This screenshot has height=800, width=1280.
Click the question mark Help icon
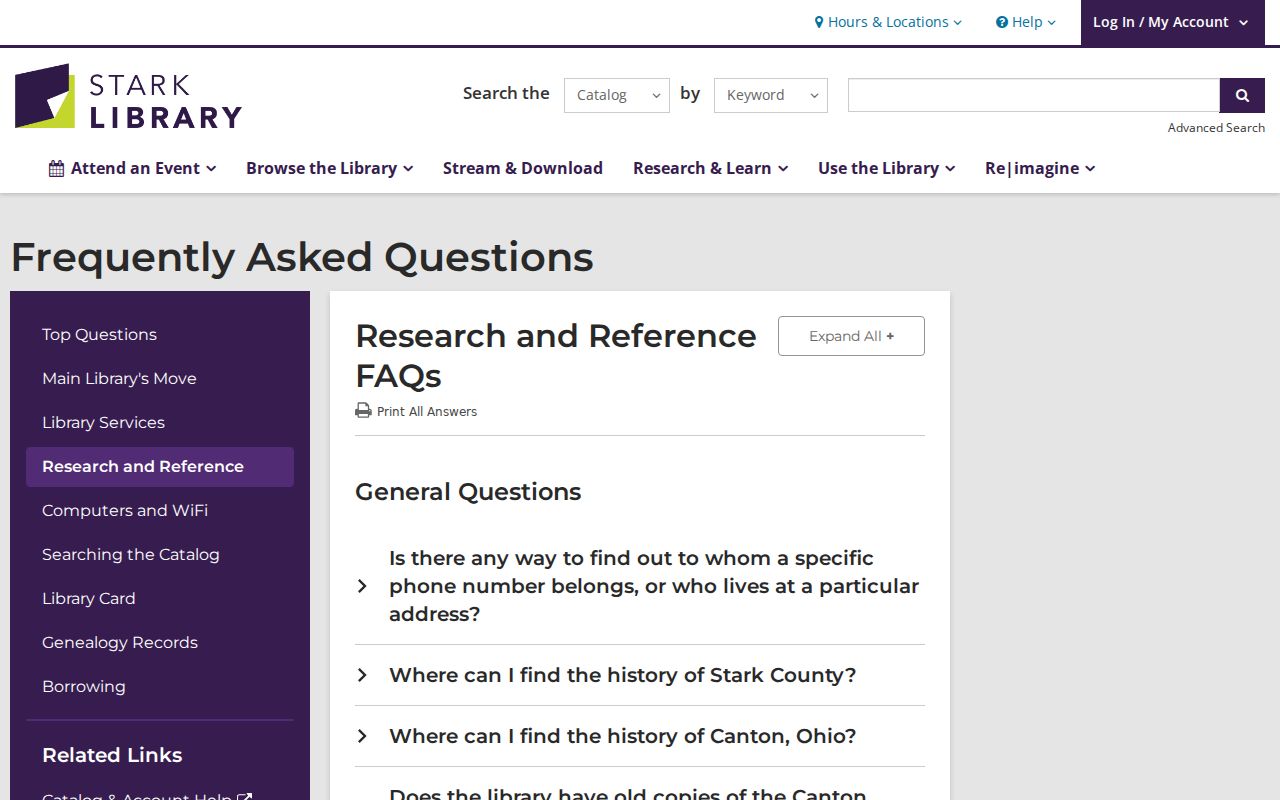pyautogui.click(x=1002, y=22)
